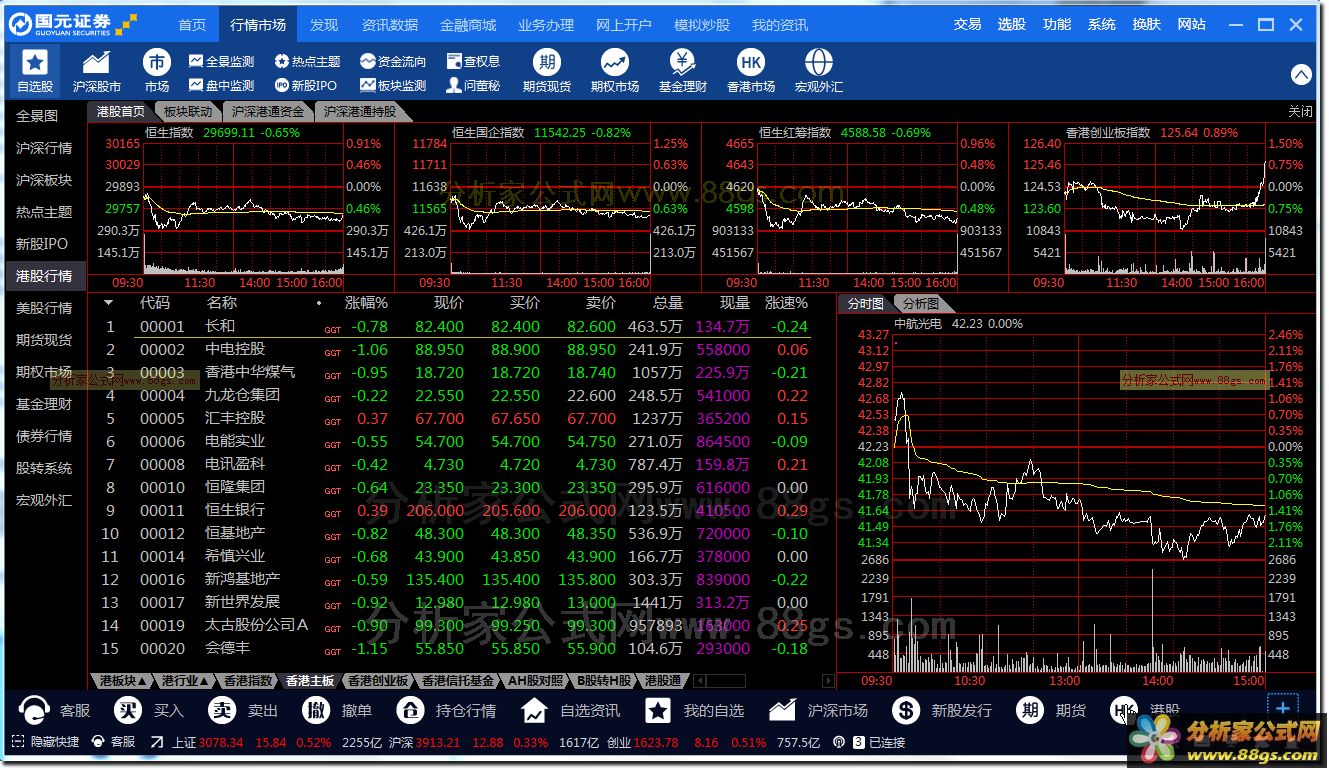Open the 换肤 skin menu
Image resolution: width=1329 pixels, height=770 pixels.
coord(1147,24)
